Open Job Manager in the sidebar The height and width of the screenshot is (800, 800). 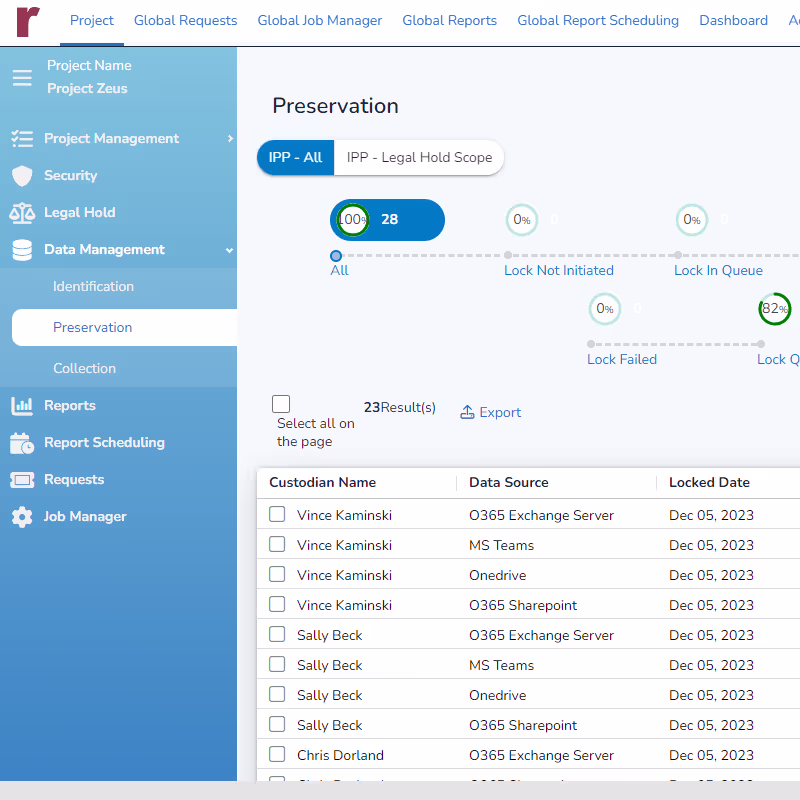coord(85,517)
